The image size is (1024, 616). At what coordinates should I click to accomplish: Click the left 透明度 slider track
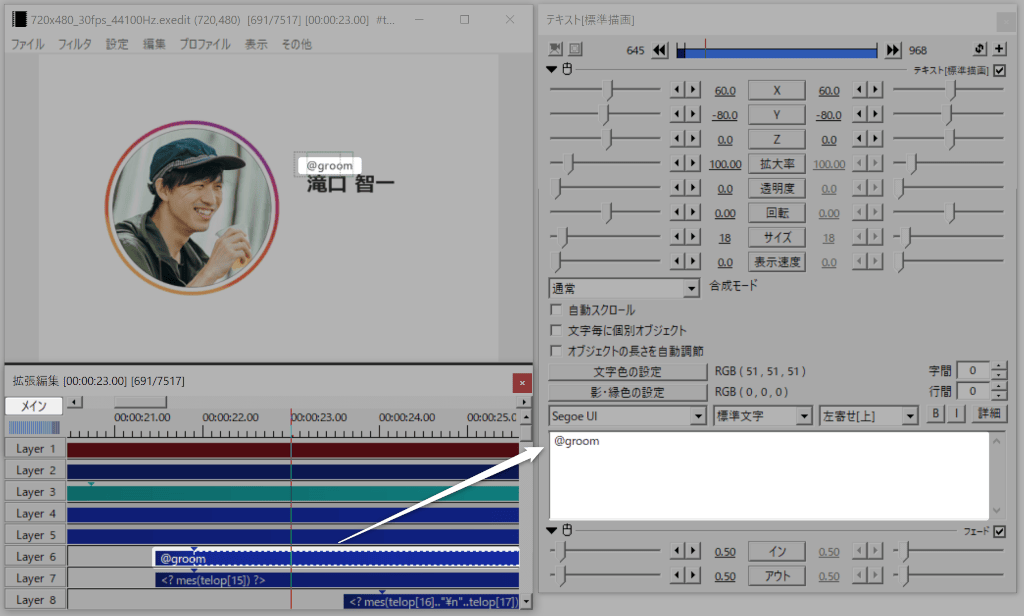[606, 188]
